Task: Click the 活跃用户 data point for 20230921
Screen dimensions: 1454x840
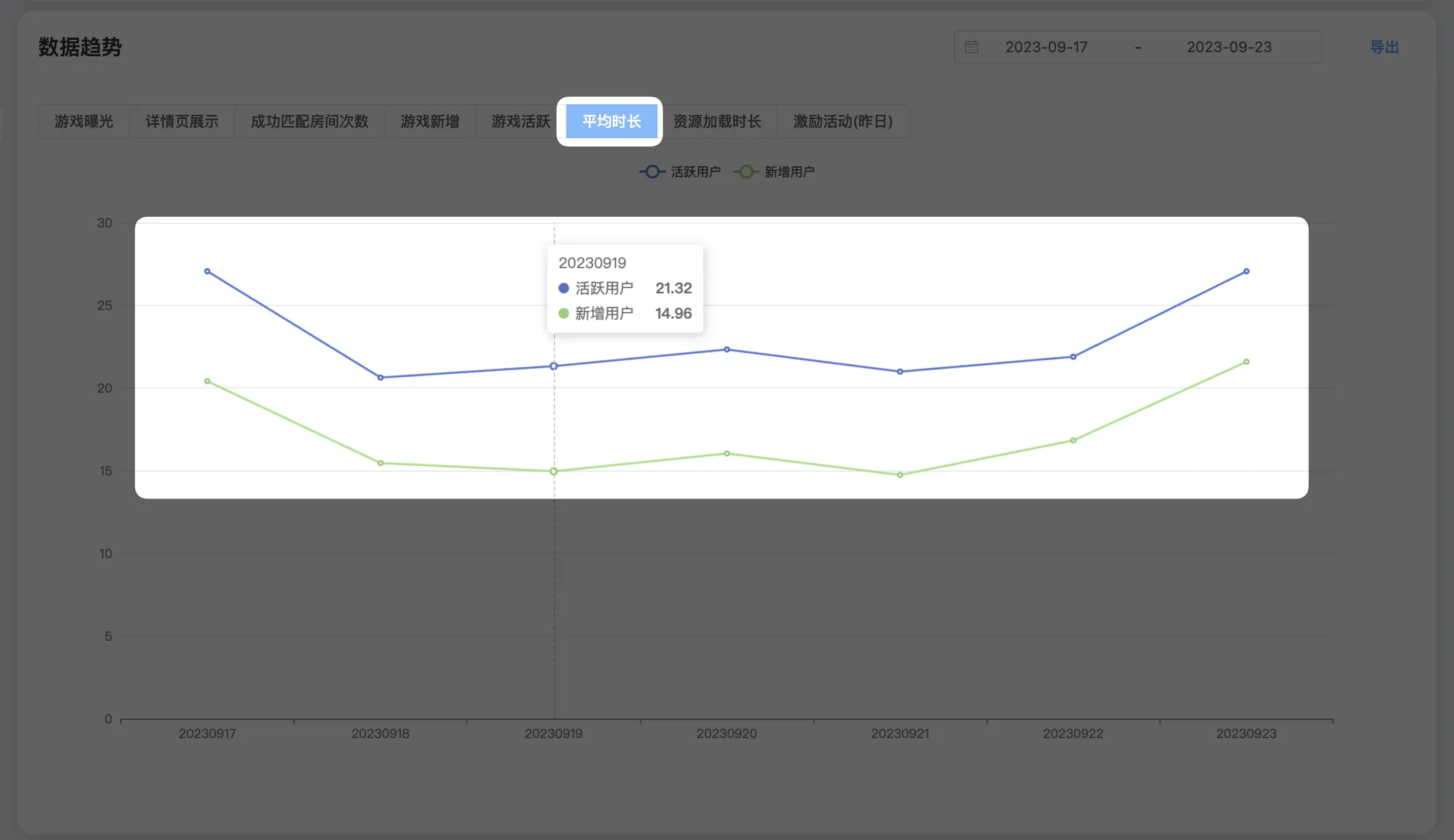Action: (900, 371)
